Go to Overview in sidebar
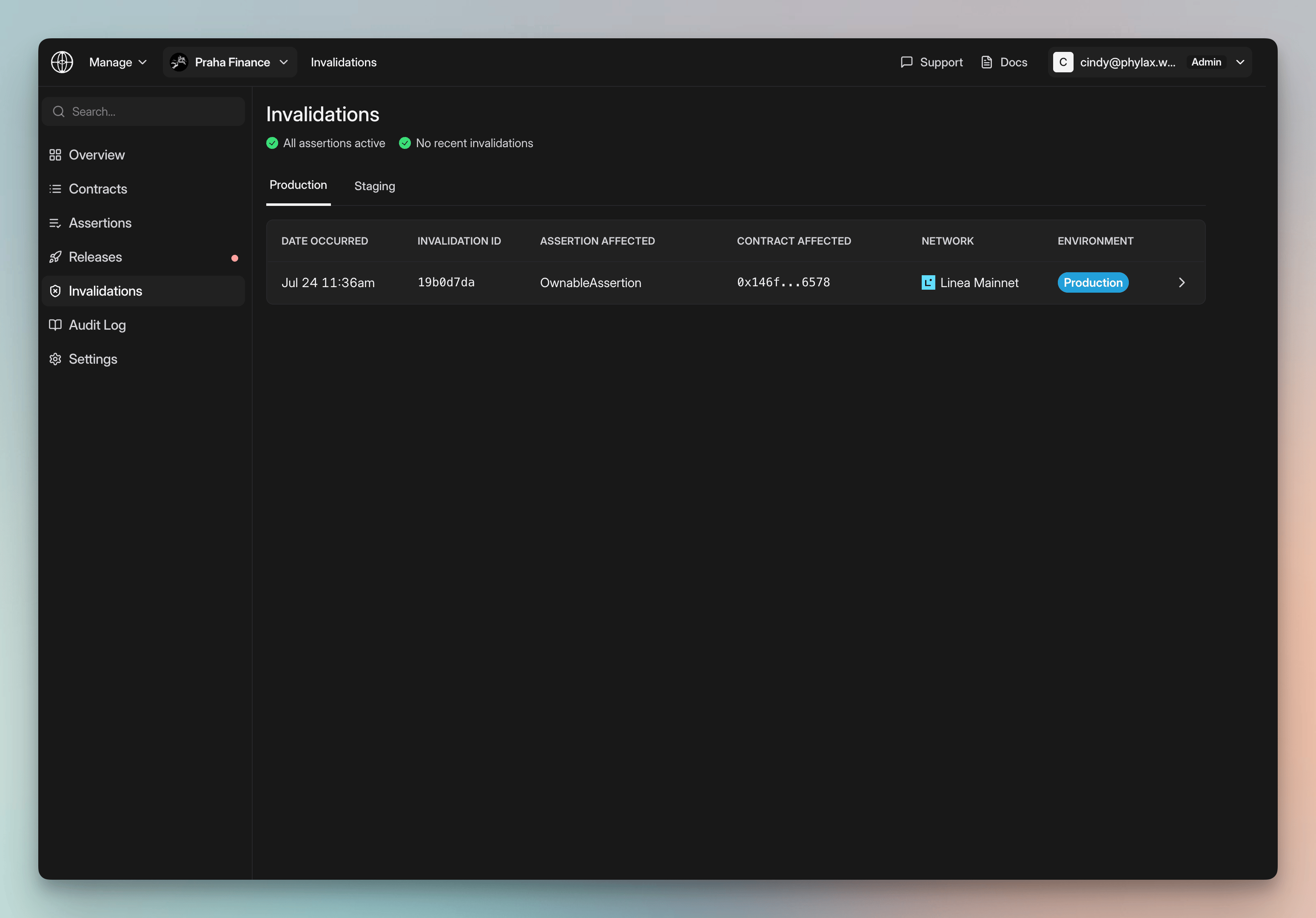This screenshot has width=1316, height=918. coord(143,155)
